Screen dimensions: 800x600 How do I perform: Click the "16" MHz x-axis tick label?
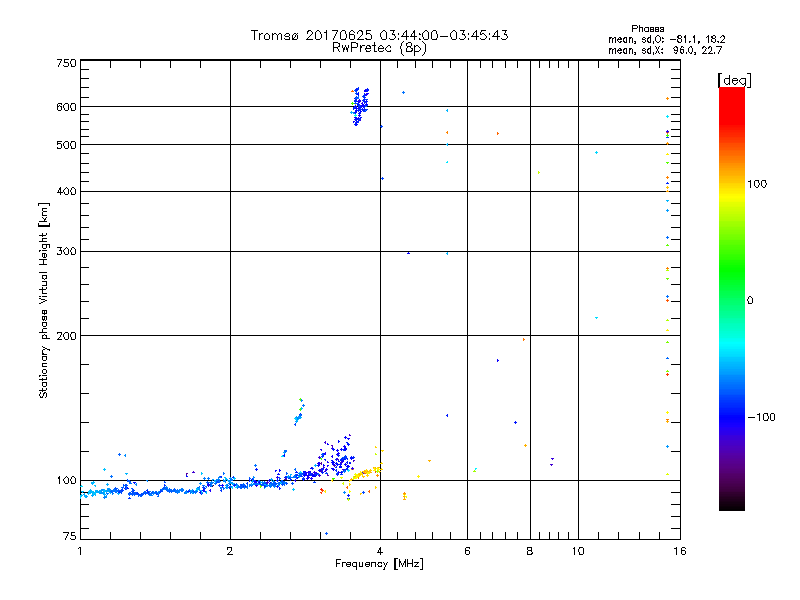680,551
